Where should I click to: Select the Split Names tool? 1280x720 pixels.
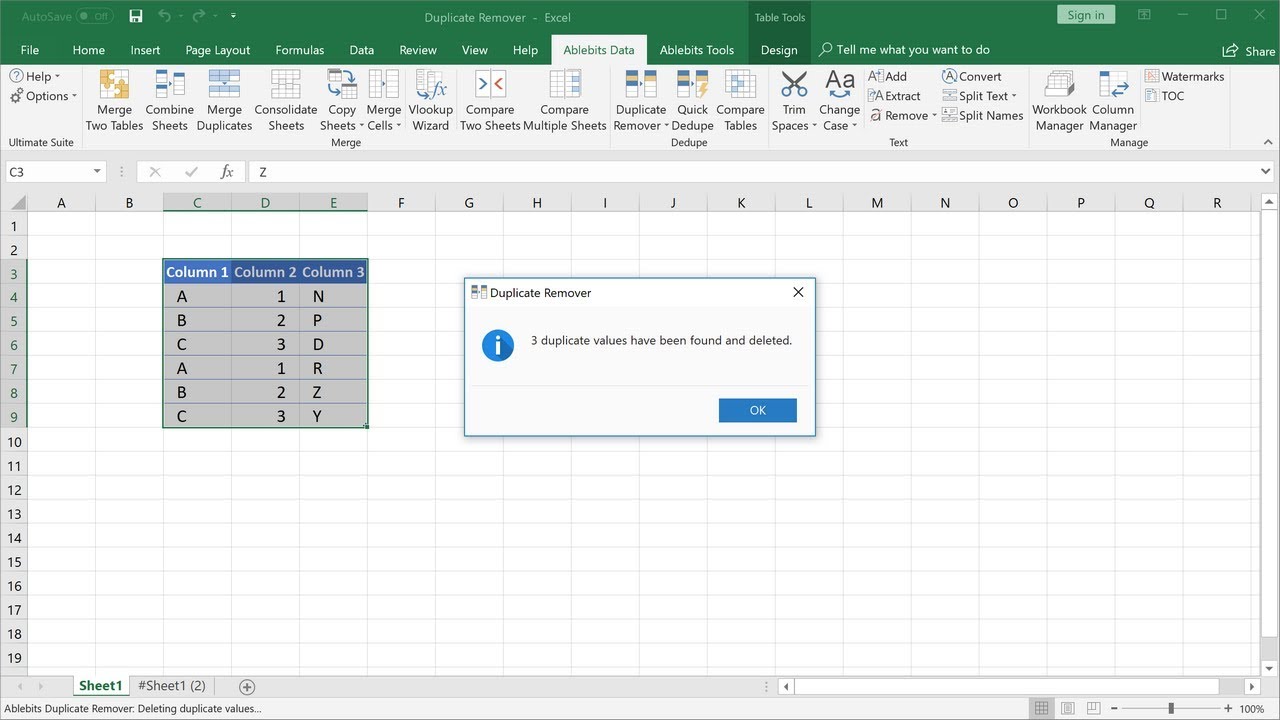(x=983, y=115)
